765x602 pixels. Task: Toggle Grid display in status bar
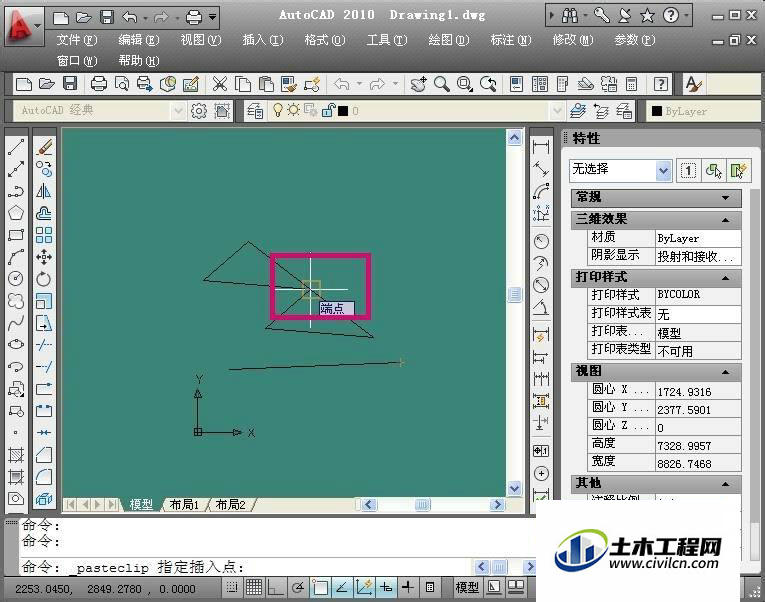pos(254,588)
